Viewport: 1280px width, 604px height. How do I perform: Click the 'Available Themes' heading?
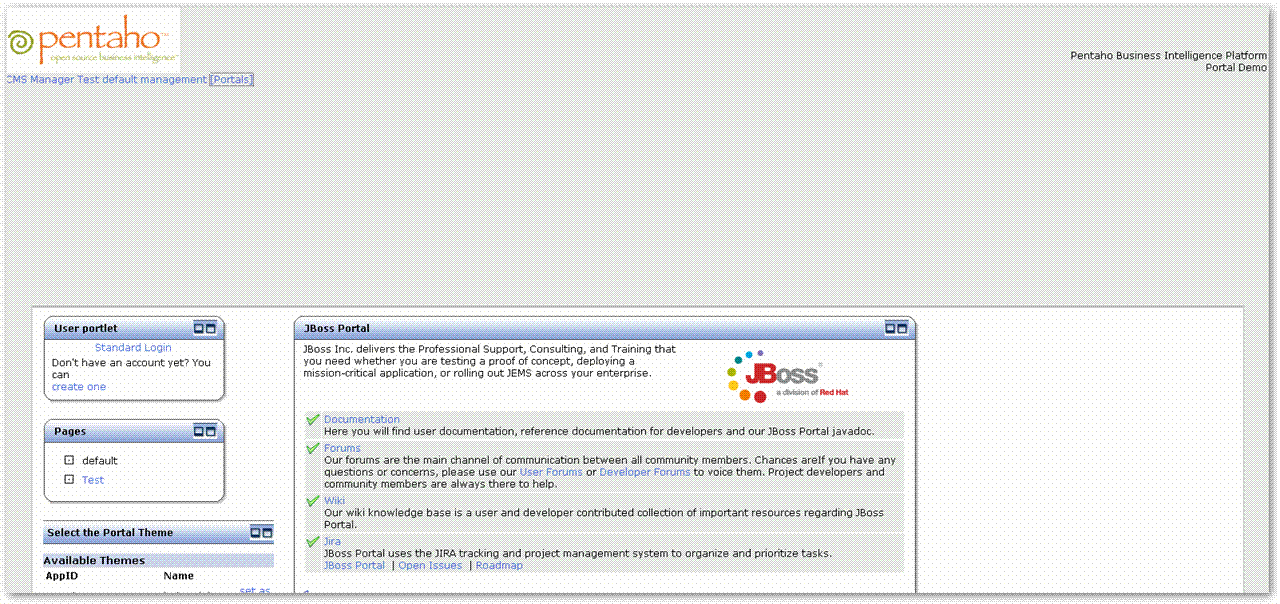[94, 561]
